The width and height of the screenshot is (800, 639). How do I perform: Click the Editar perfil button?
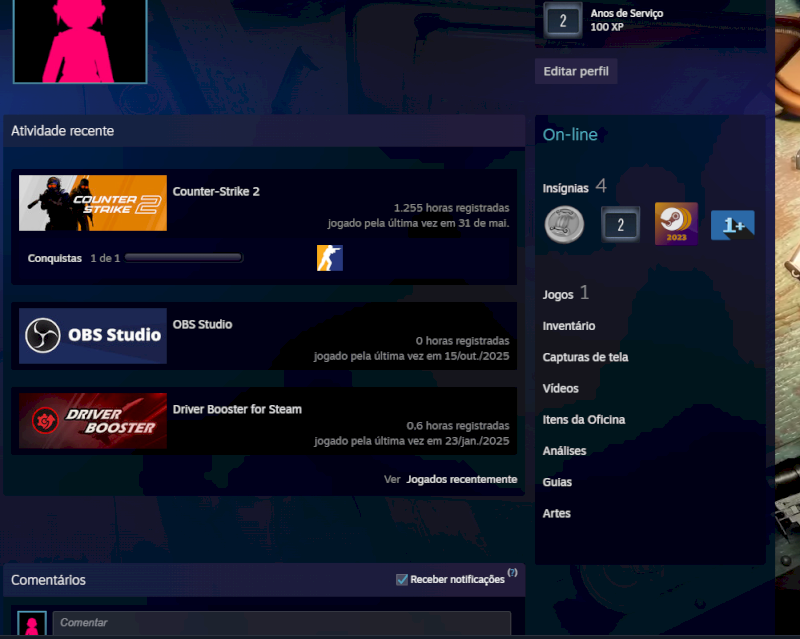tap(576, 71)
